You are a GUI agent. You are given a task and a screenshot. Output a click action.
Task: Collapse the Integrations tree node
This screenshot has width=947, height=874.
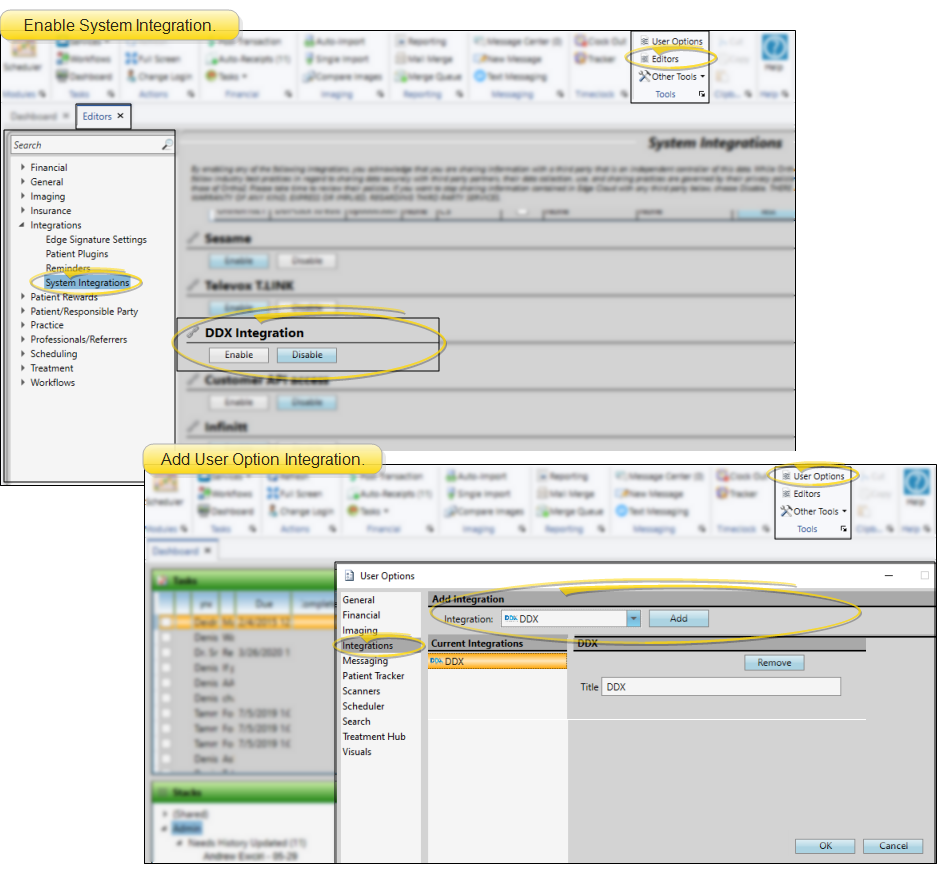pyautogui.click(x=23, y=225)
